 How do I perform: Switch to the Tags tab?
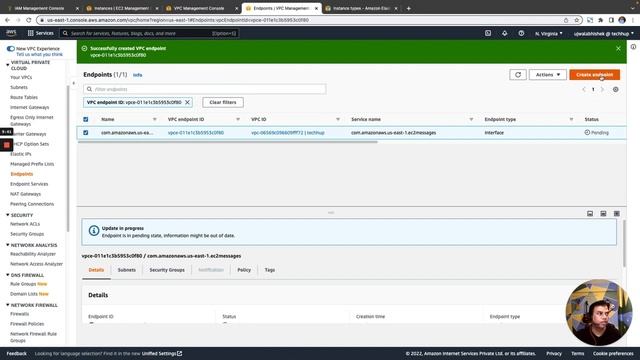(x=270, y=270)
